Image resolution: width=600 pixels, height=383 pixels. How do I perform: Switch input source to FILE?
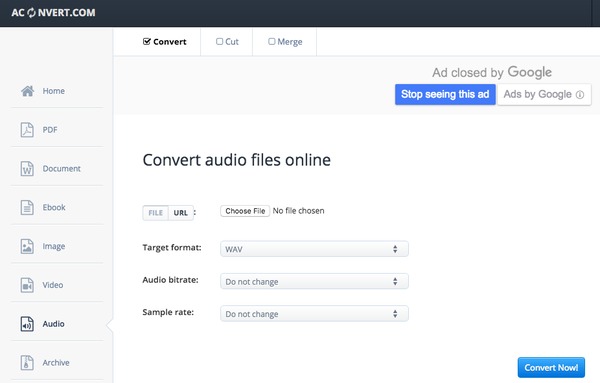point(156,213)
